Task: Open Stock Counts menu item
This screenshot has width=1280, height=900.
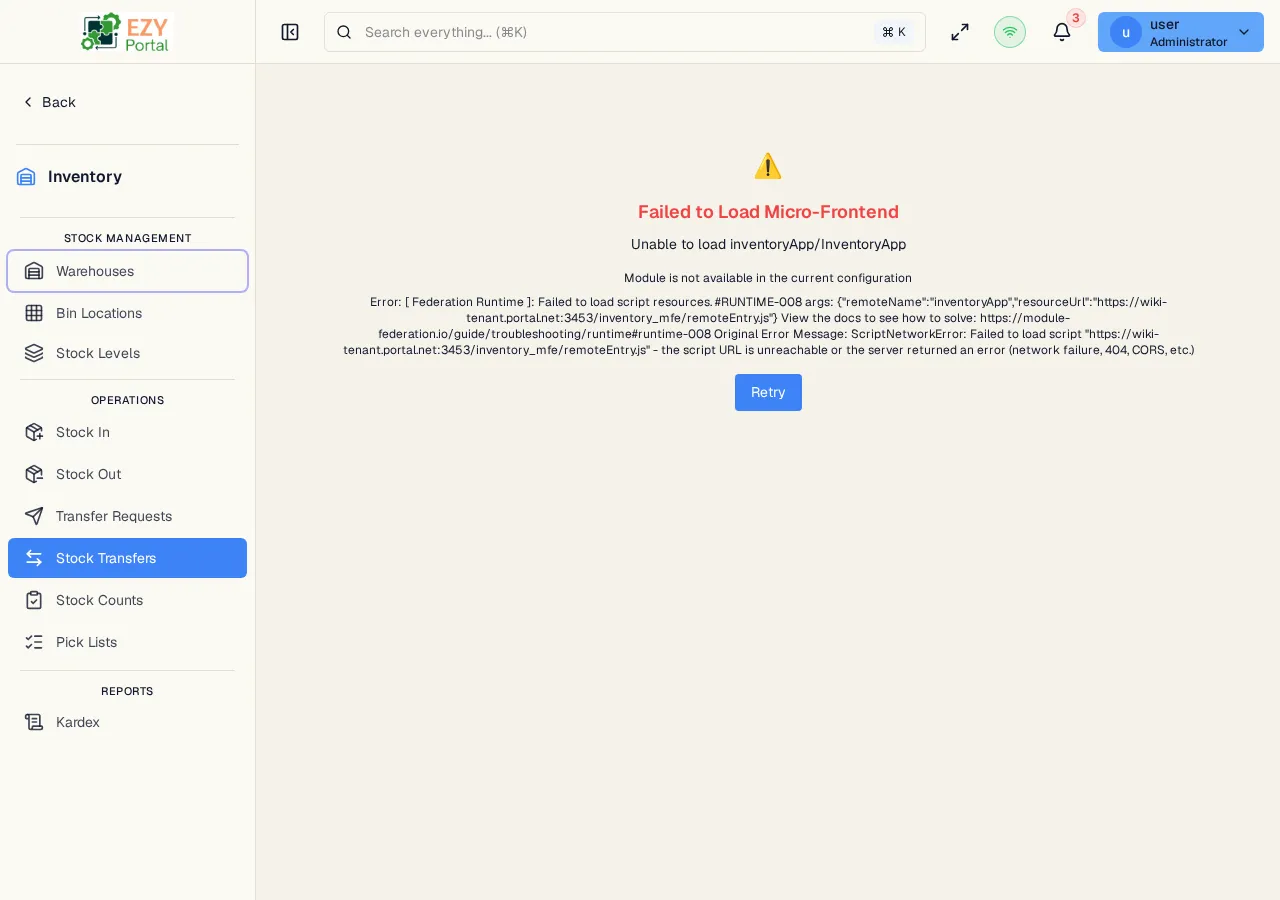Action: coord(127,600)
